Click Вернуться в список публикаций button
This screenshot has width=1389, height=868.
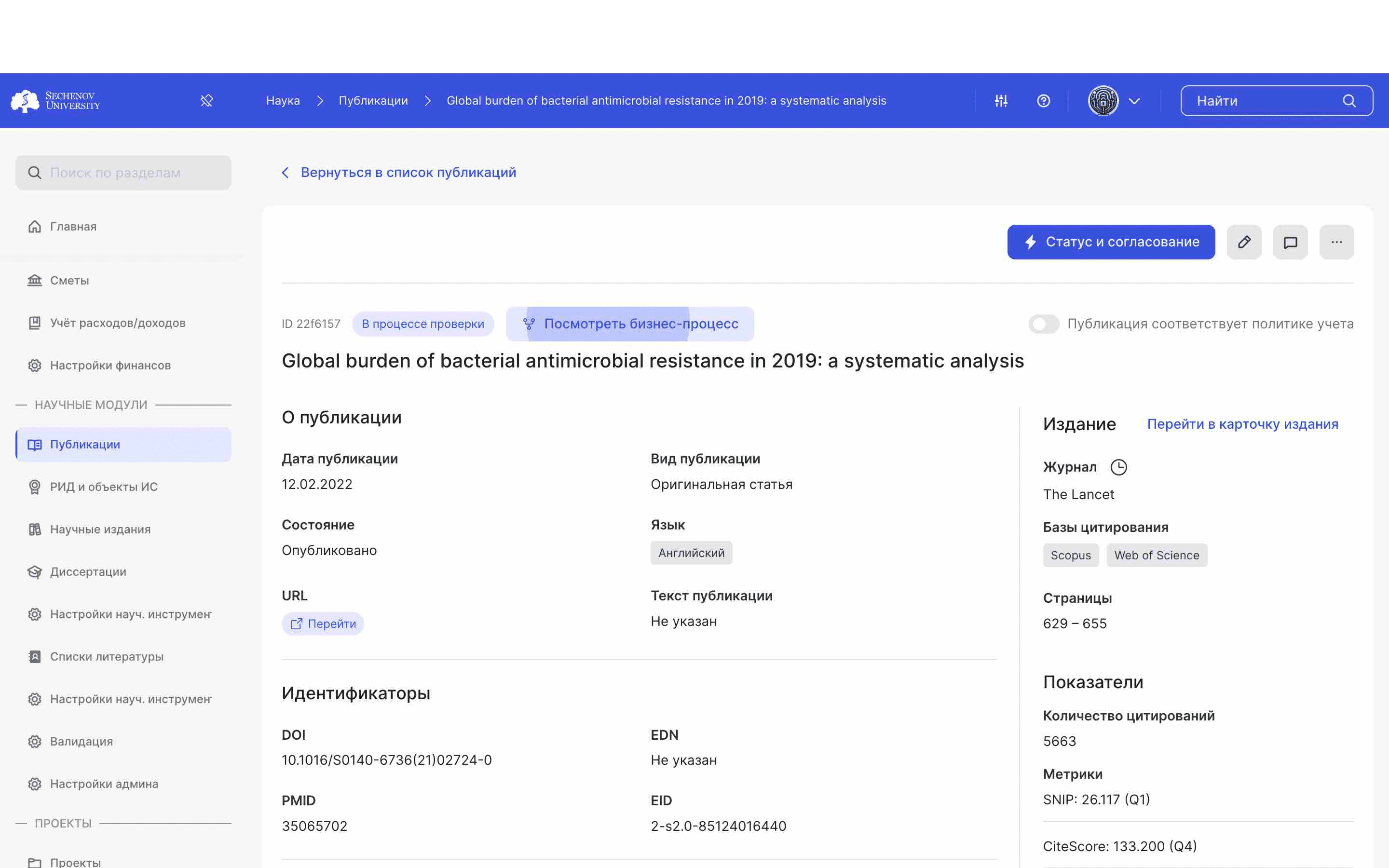(398, 172)
